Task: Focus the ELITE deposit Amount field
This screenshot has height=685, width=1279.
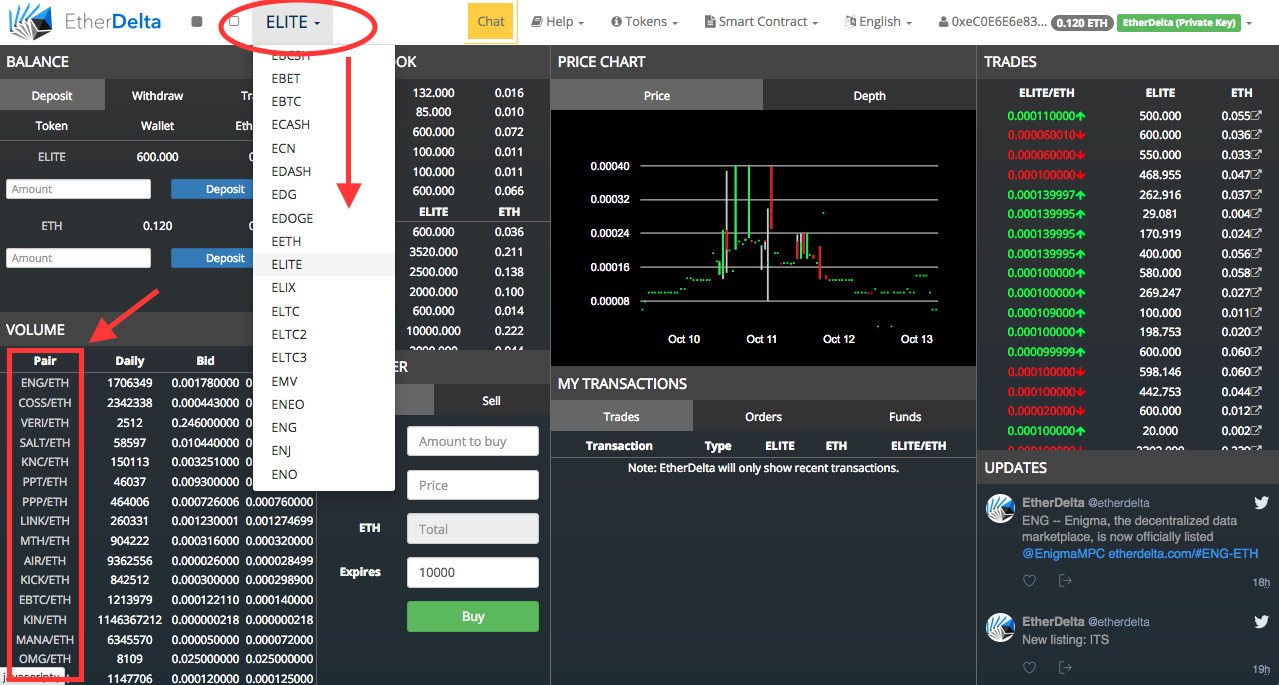Action: point(78,189)
